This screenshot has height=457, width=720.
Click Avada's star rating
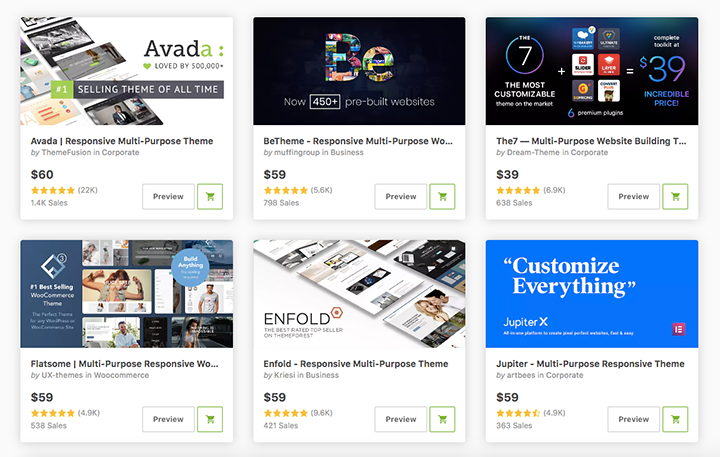click(x=52, y=190)
